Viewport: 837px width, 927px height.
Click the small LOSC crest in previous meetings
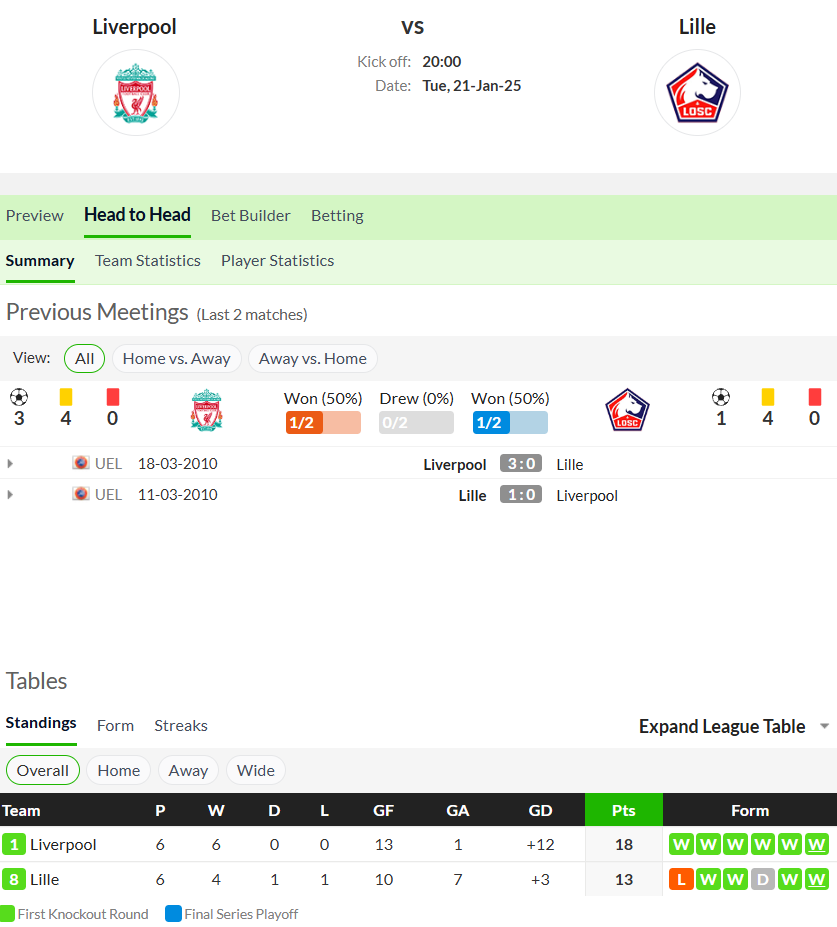pyautogui.click(x=627, y=410)
